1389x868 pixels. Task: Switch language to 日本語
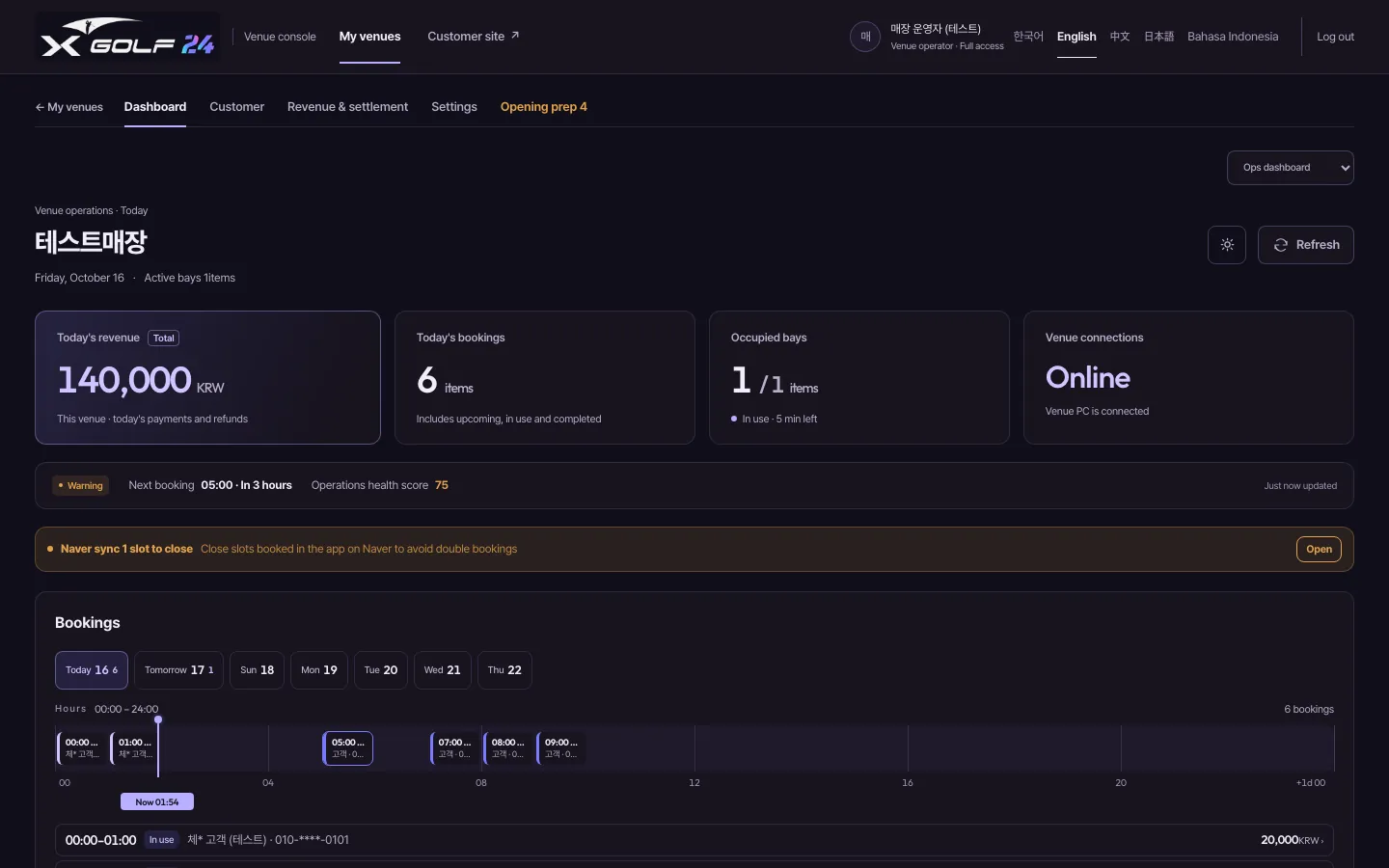(1158, 37)
